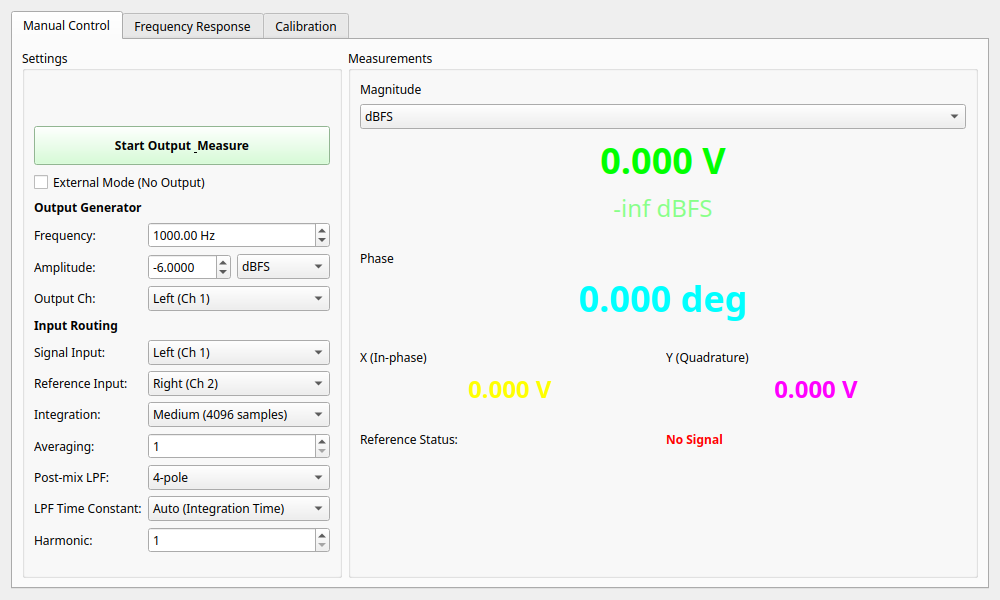Expand the Output Ch dropdown
Image resolution: width=1000 pixels, height=600 pixels.
pyautogui.click(x=238, y=298)
